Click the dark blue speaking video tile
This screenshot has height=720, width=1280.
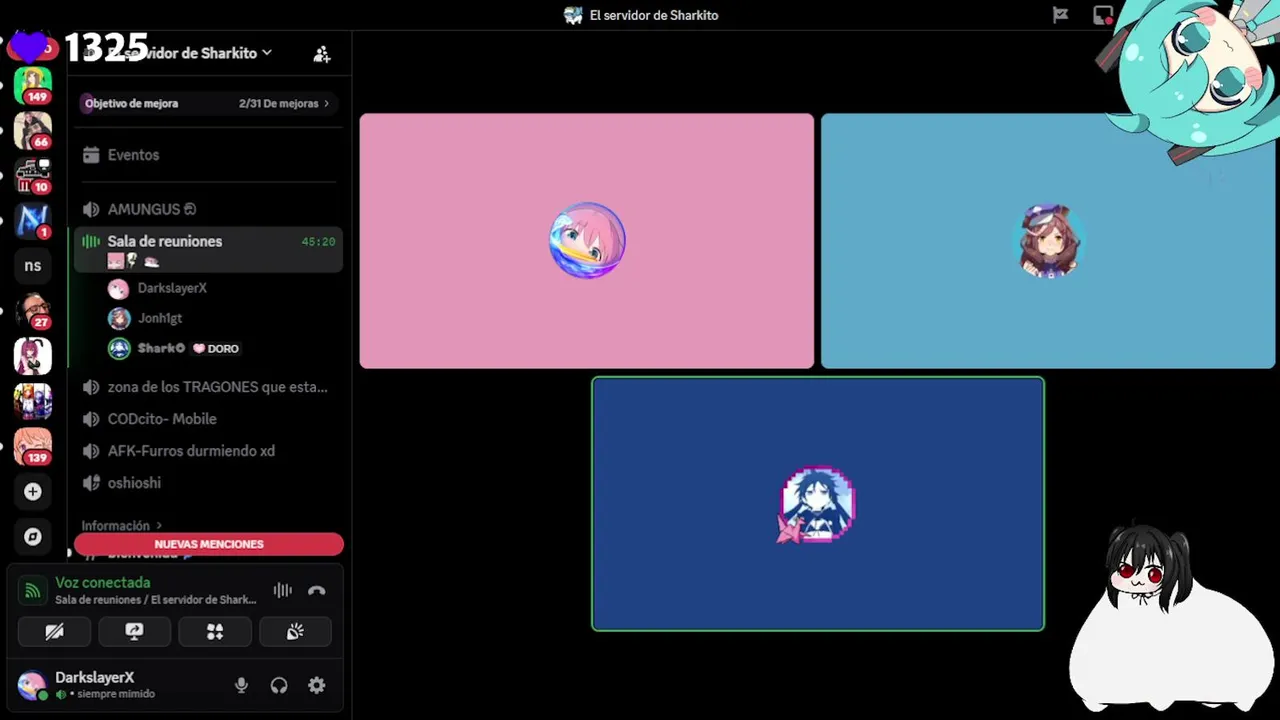(x=818, y=504)
